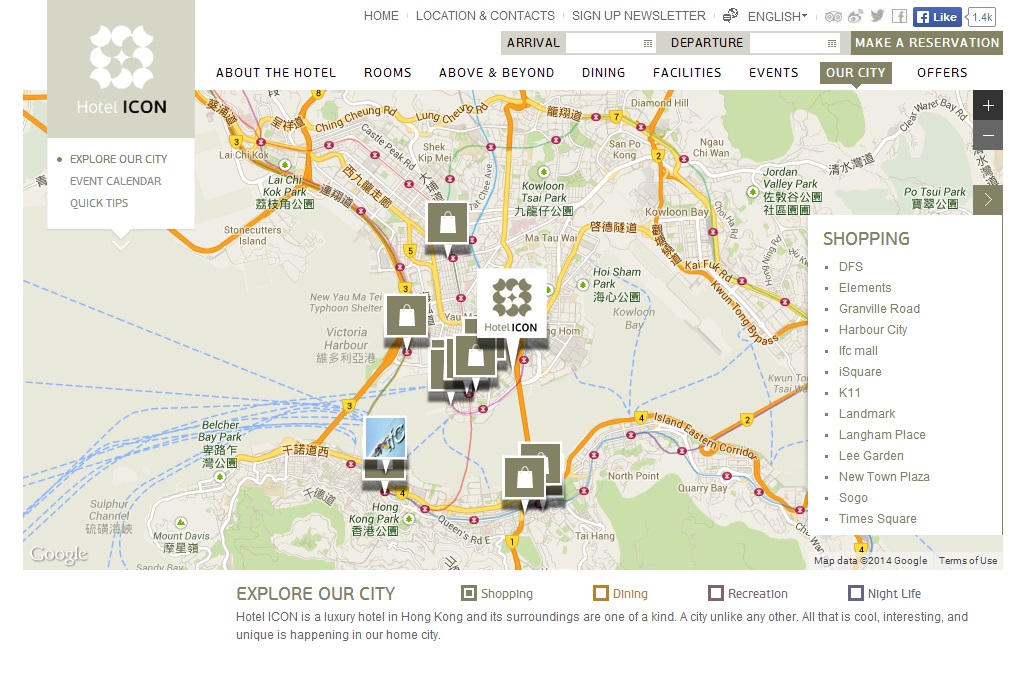The image size is (1021, 681).
Task: Click the Twitter bird icon
Action: (x=877, y=17)
